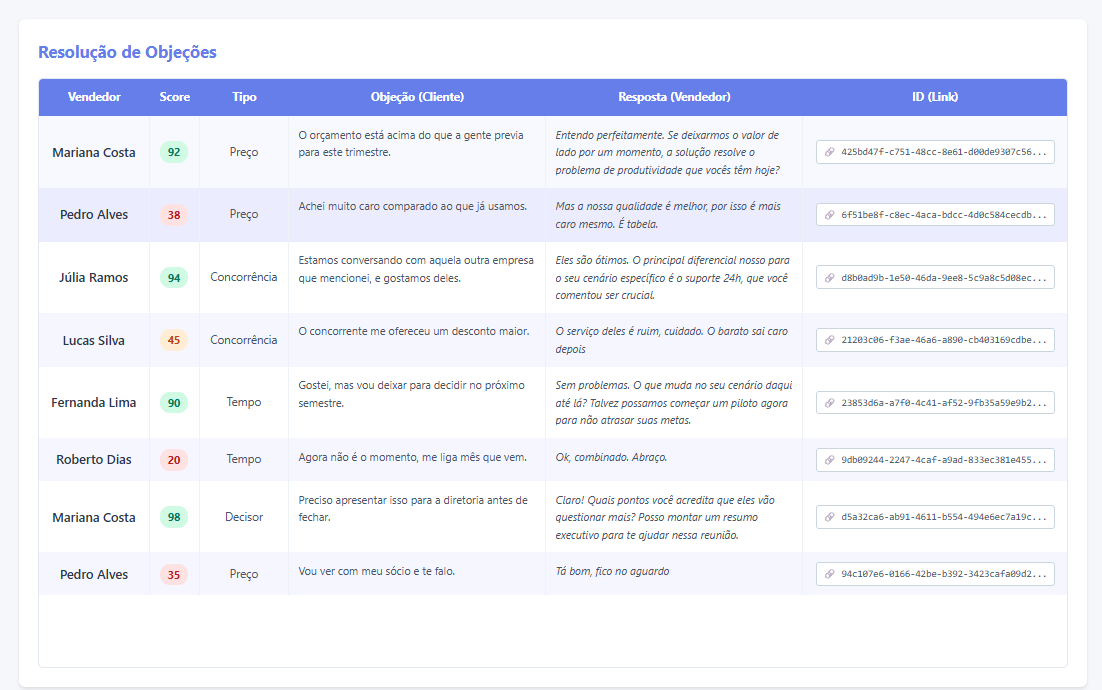Click link icon beside ID 6f51be8f
This screenshot has height=690, width=1102.
(829, 215)
